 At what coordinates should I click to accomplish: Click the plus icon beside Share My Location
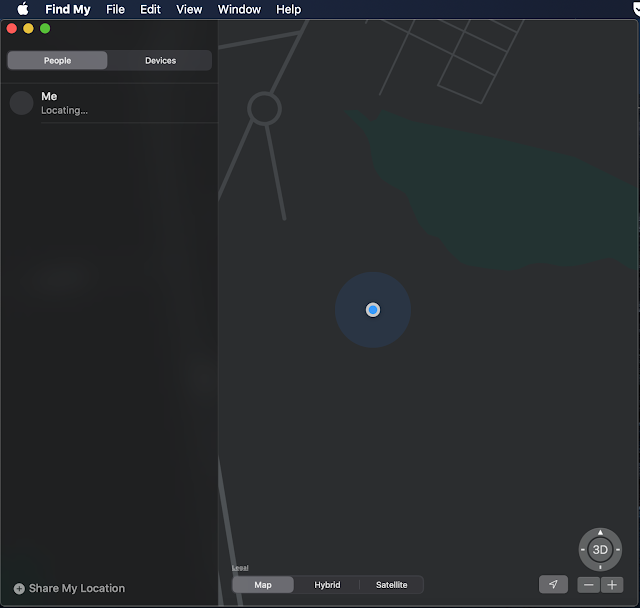coord(19,588)
